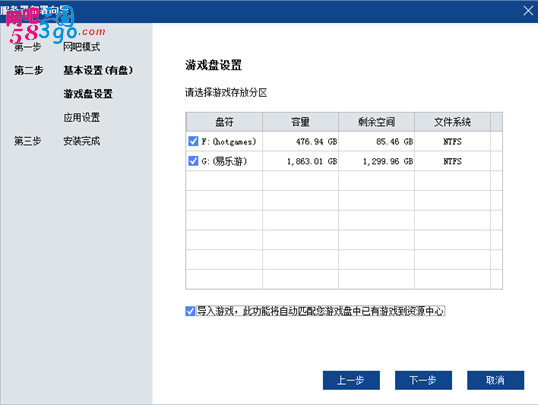The image size is (538, 405).
Task: Sort by the 容量 column header
Action: 300,122
